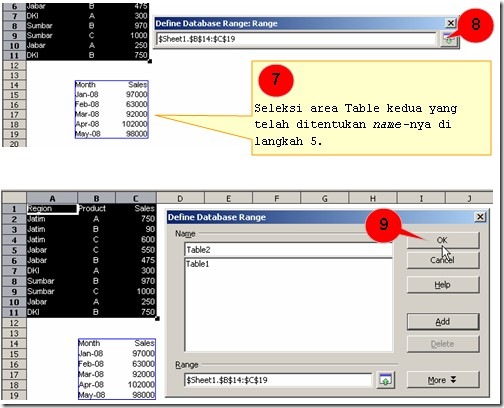Click the Add button
The image size is (504, 408).
pyautogui.click(x=443, y=322)
